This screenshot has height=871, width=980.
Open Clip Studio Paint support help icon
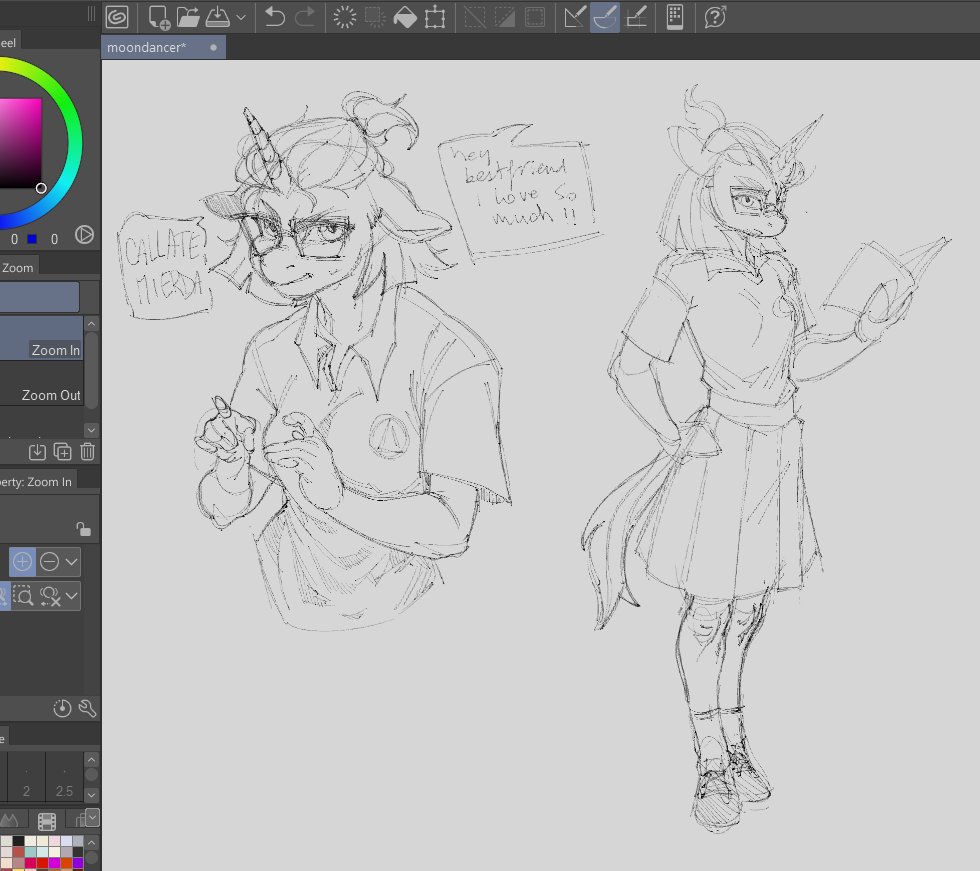pos(715,17)
